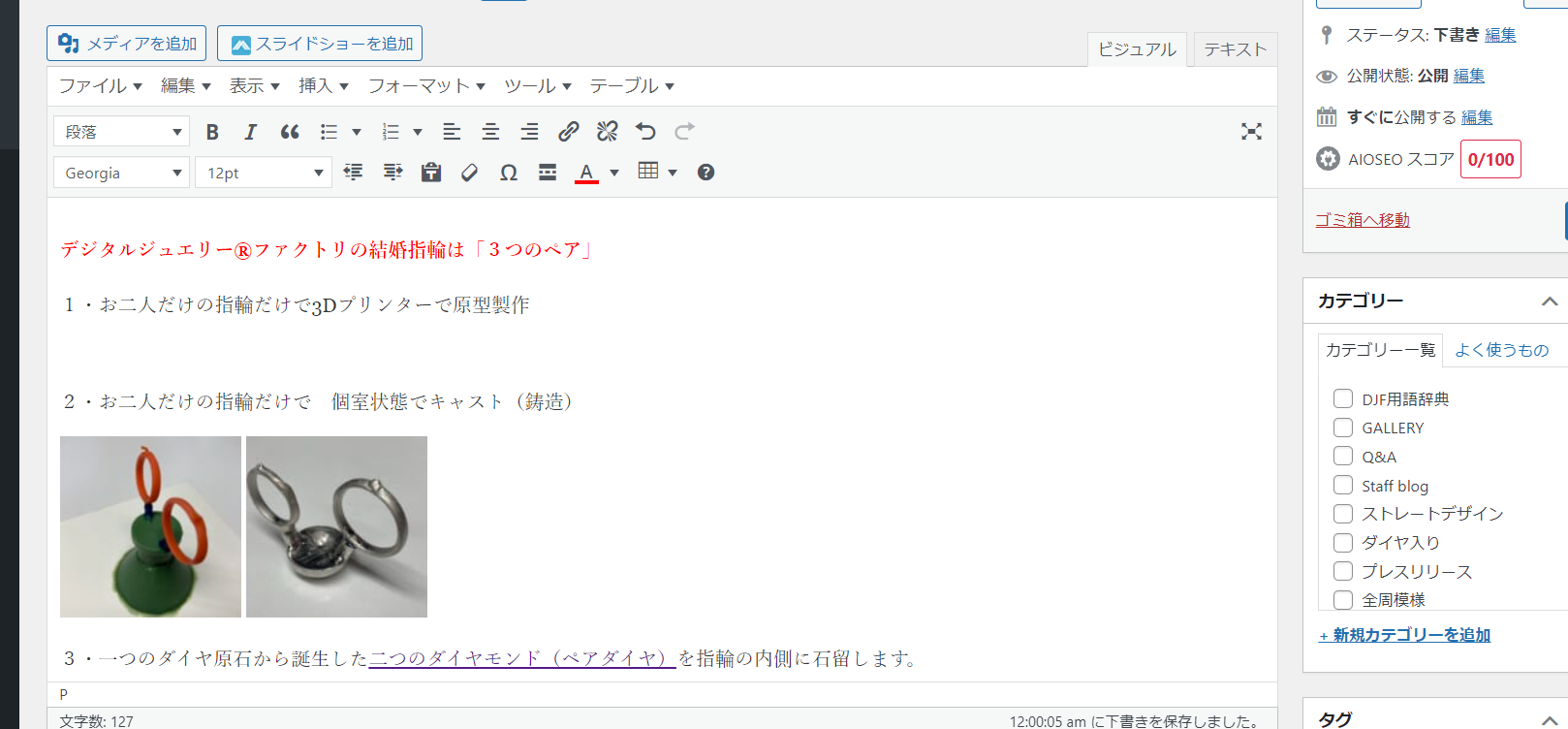
Task: Open the 12pt font size dropdown
Action: point(264,173)
